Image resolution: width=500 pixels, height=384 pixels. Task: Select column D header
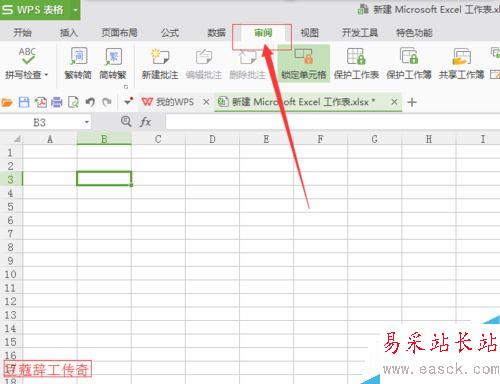coord(212,139)
